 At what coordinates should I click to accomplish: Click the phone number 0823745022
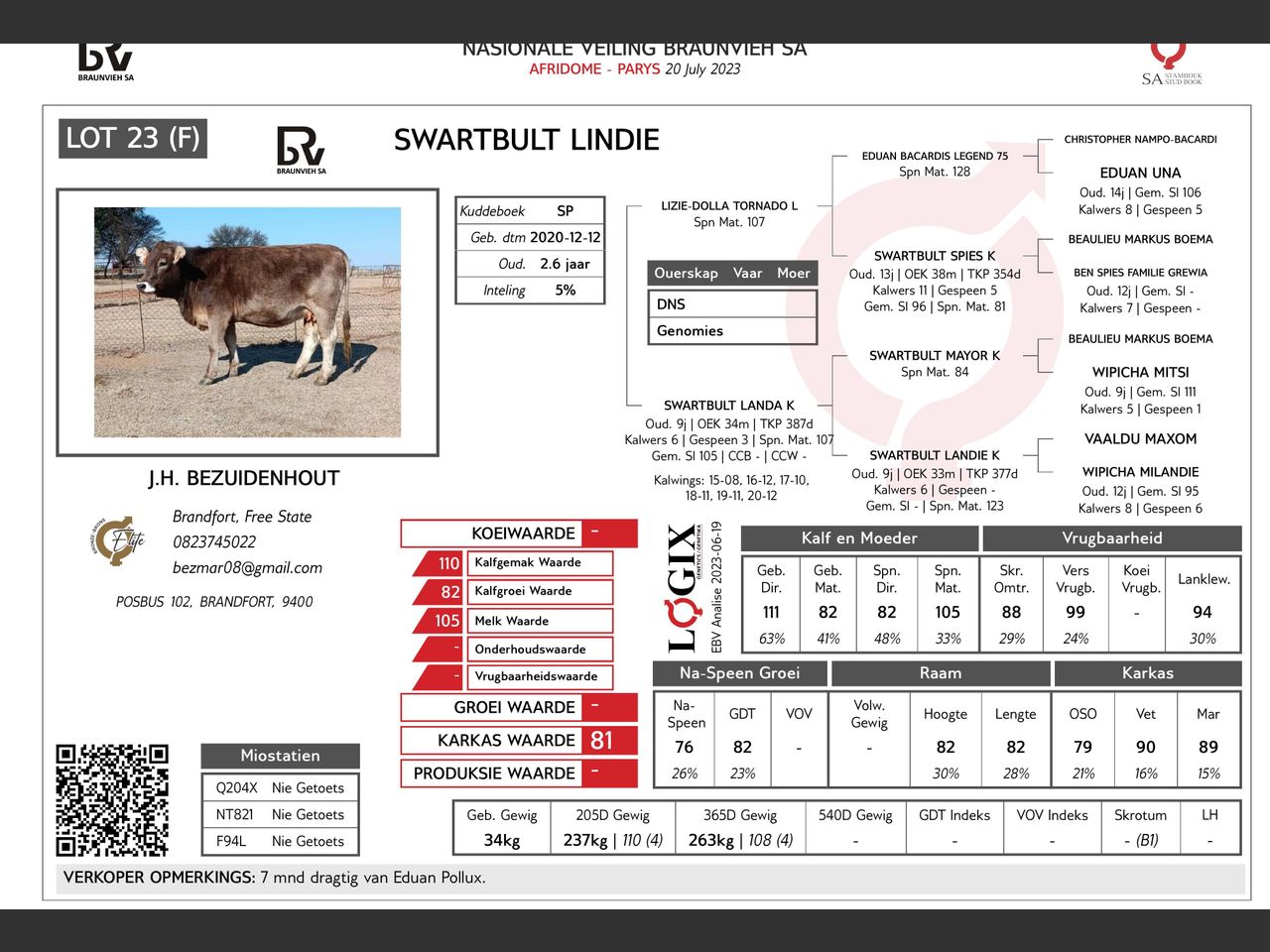click(x=214, y=541)
